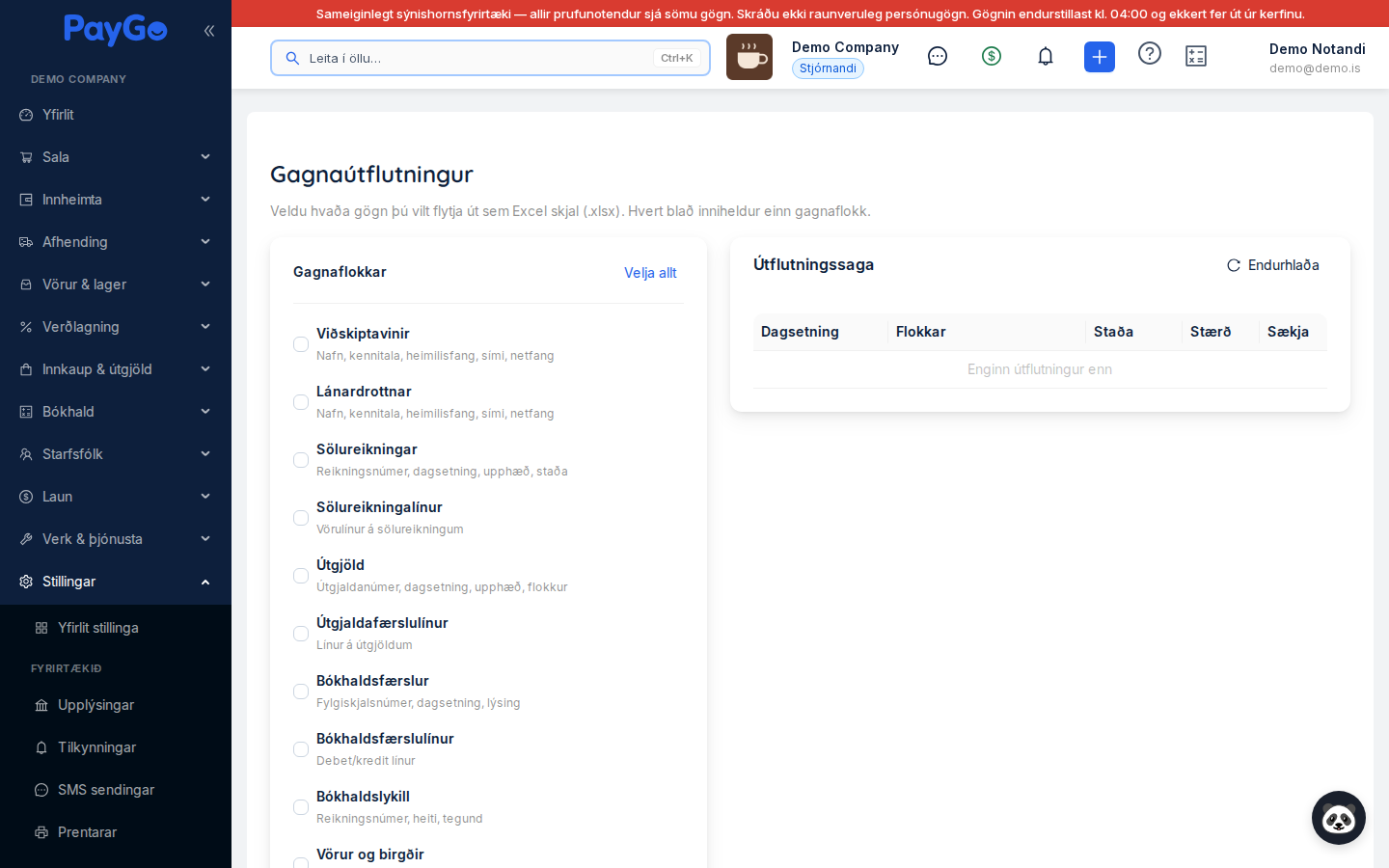Click the Endurhlaða refresh button
This screenshot has height=868, width=1389.
click(1273, 265)
